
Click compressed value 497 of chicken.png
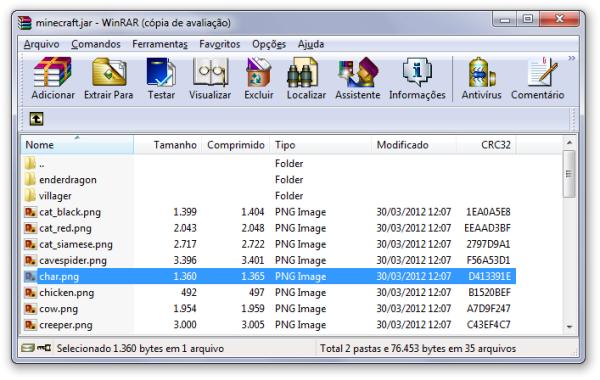(x=256, y=292)
